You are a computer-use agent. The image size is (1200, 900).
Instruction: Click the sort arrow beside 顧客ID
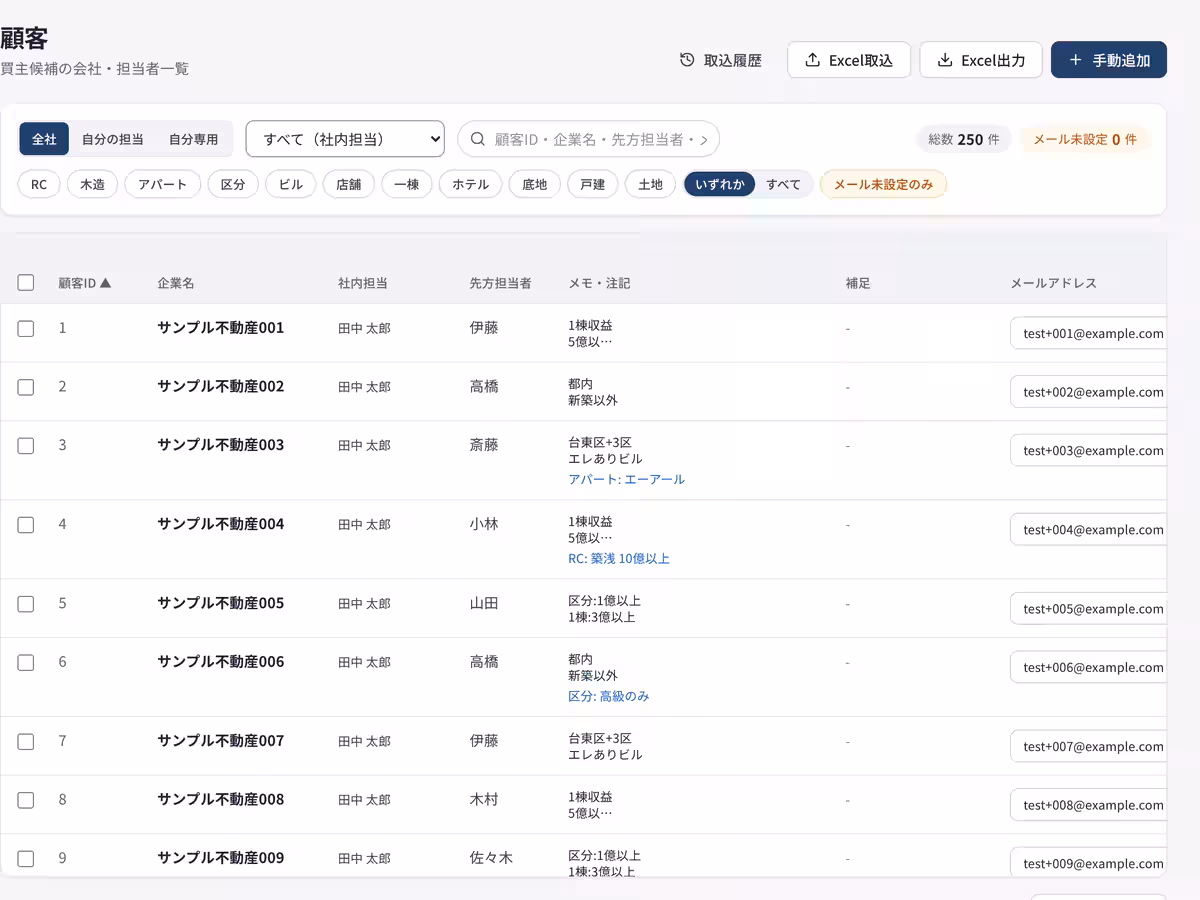click(x=105, y=283)
